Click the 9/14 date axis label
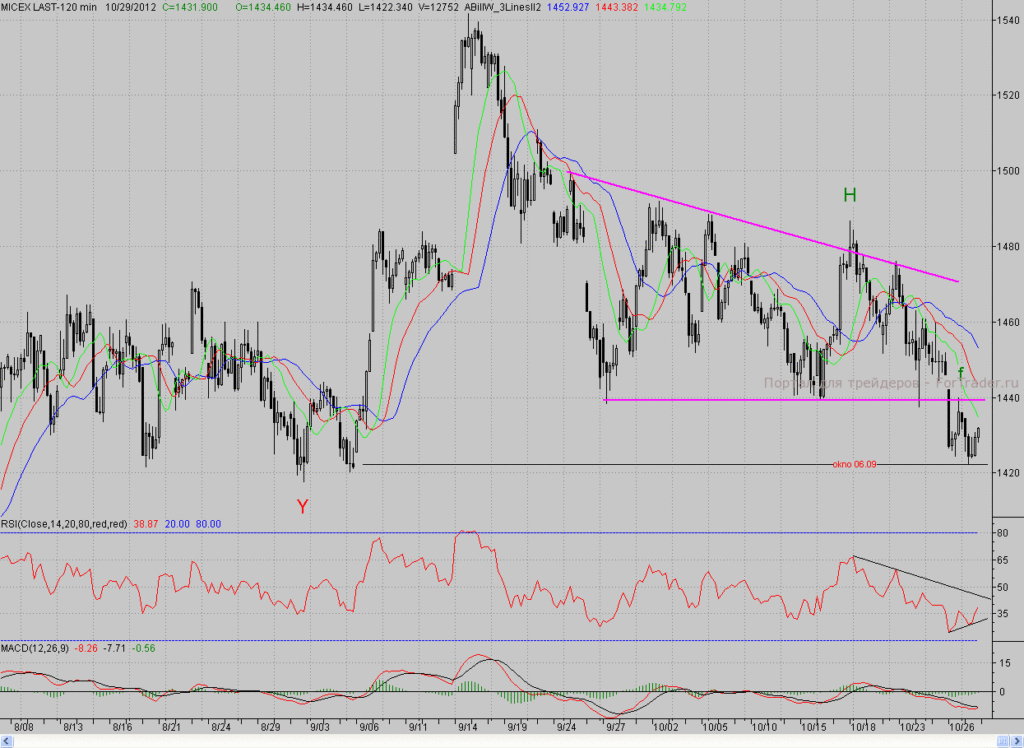This screenshot has height=748, width=1024. pos(468,726)
